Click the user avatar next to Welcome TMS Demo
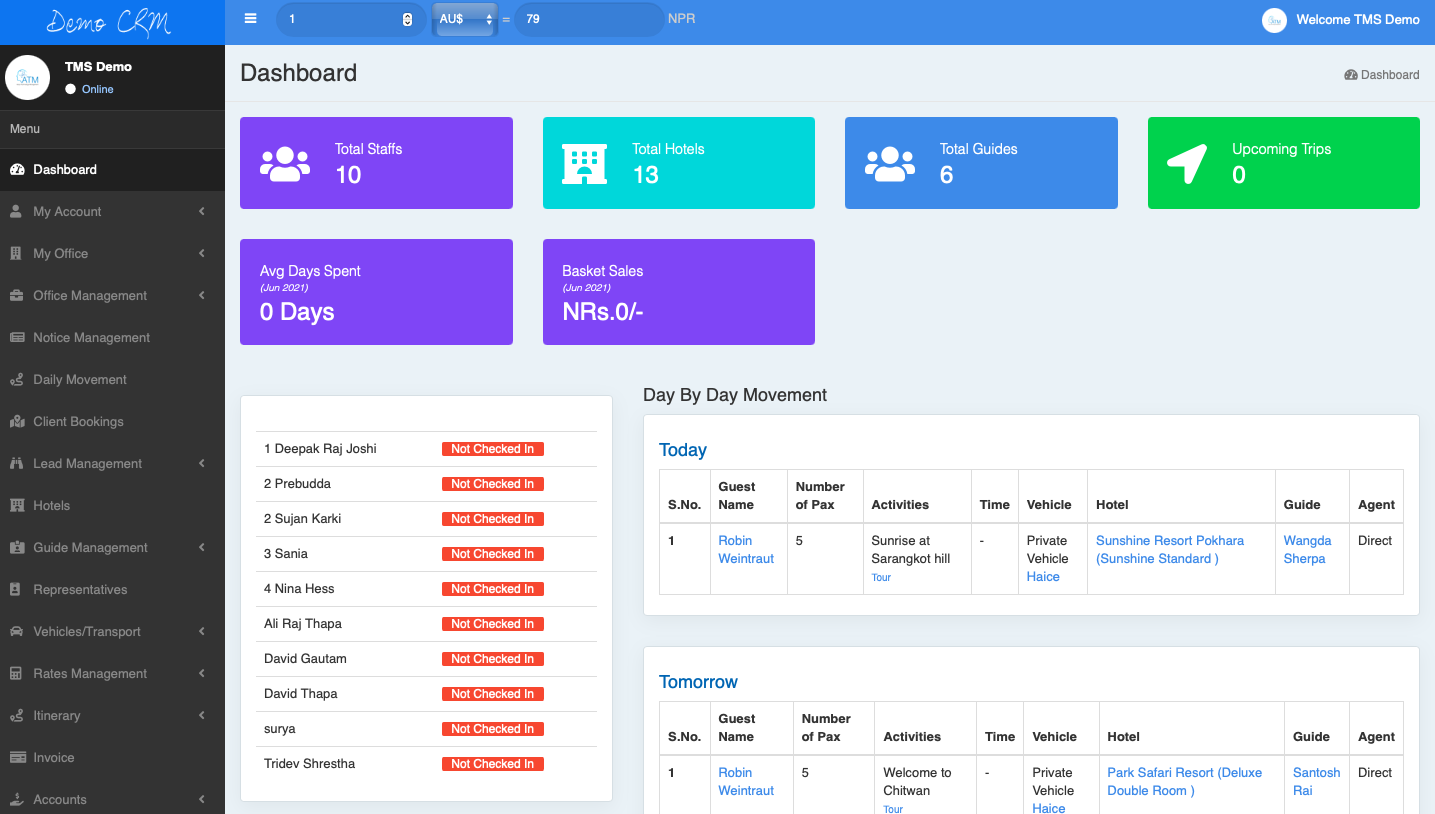 1274,20
